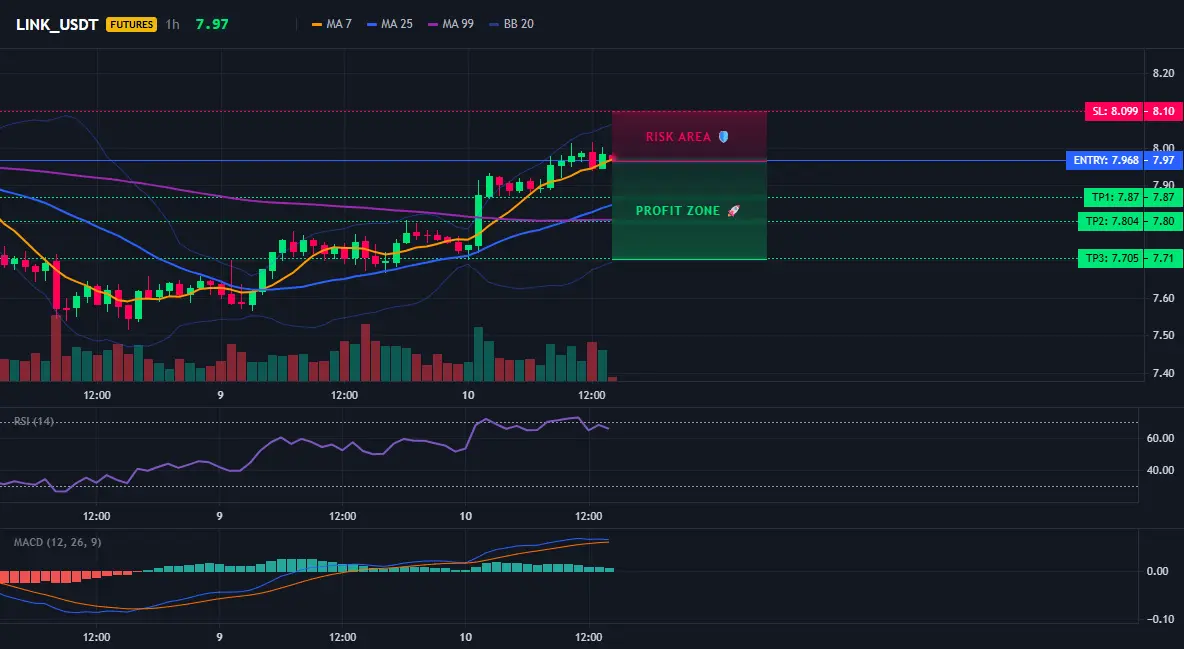The width and height of the screenshot is (1184, 649).
Task: Click the 7.40 price axis value
Action: tap(1164, 372)
